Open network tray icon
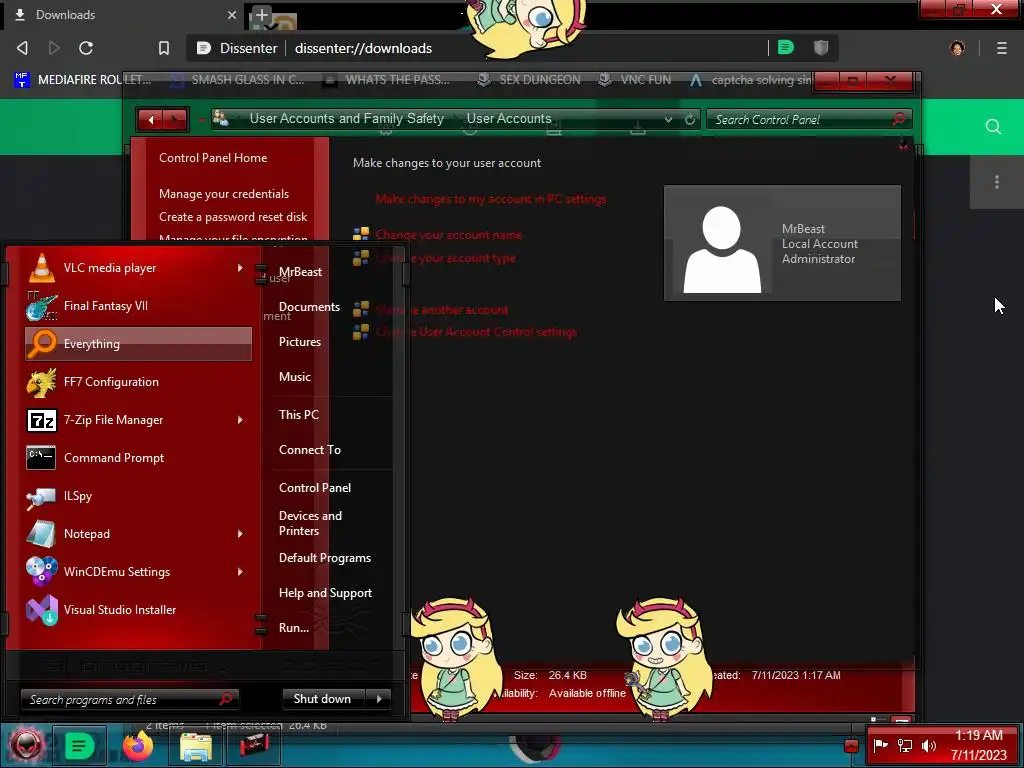This screenshot has width=1024, height=768. click(904, 745)
